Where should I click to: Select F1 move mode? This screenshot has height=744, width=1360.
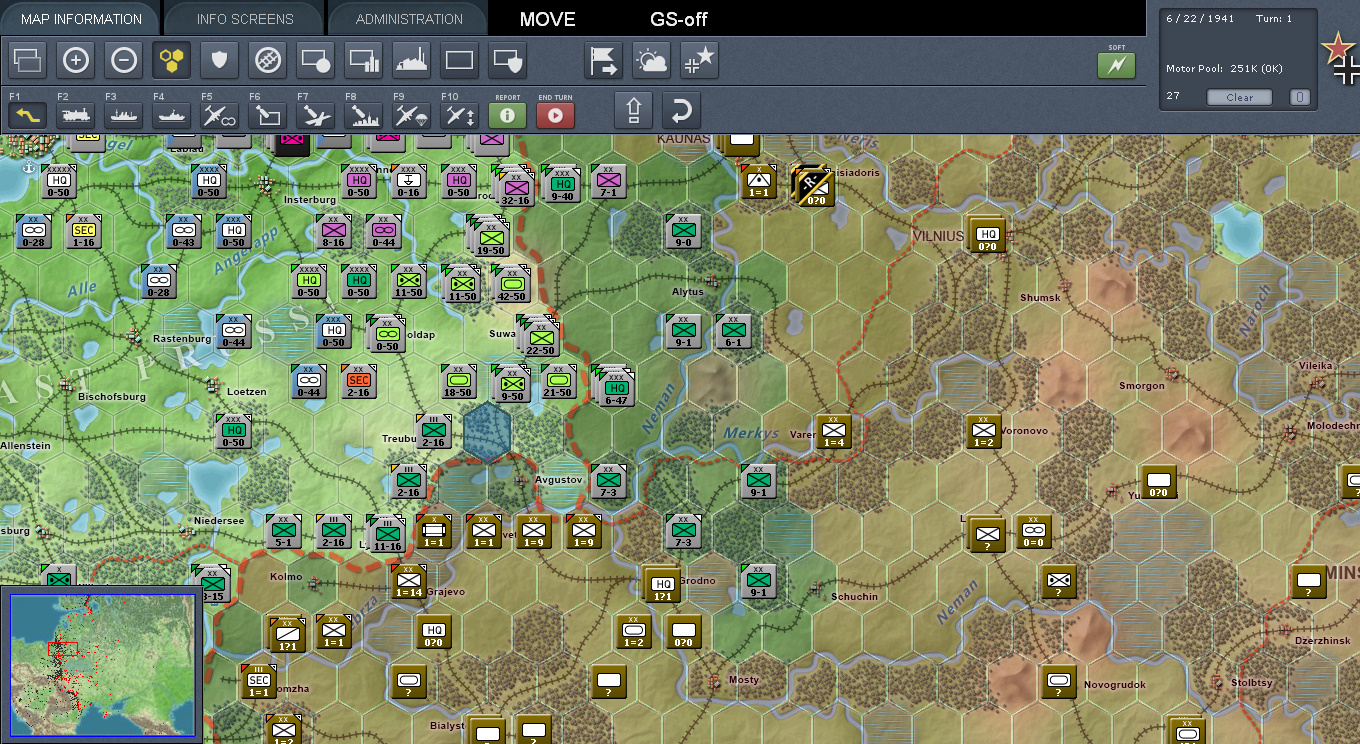click(27, 115)
